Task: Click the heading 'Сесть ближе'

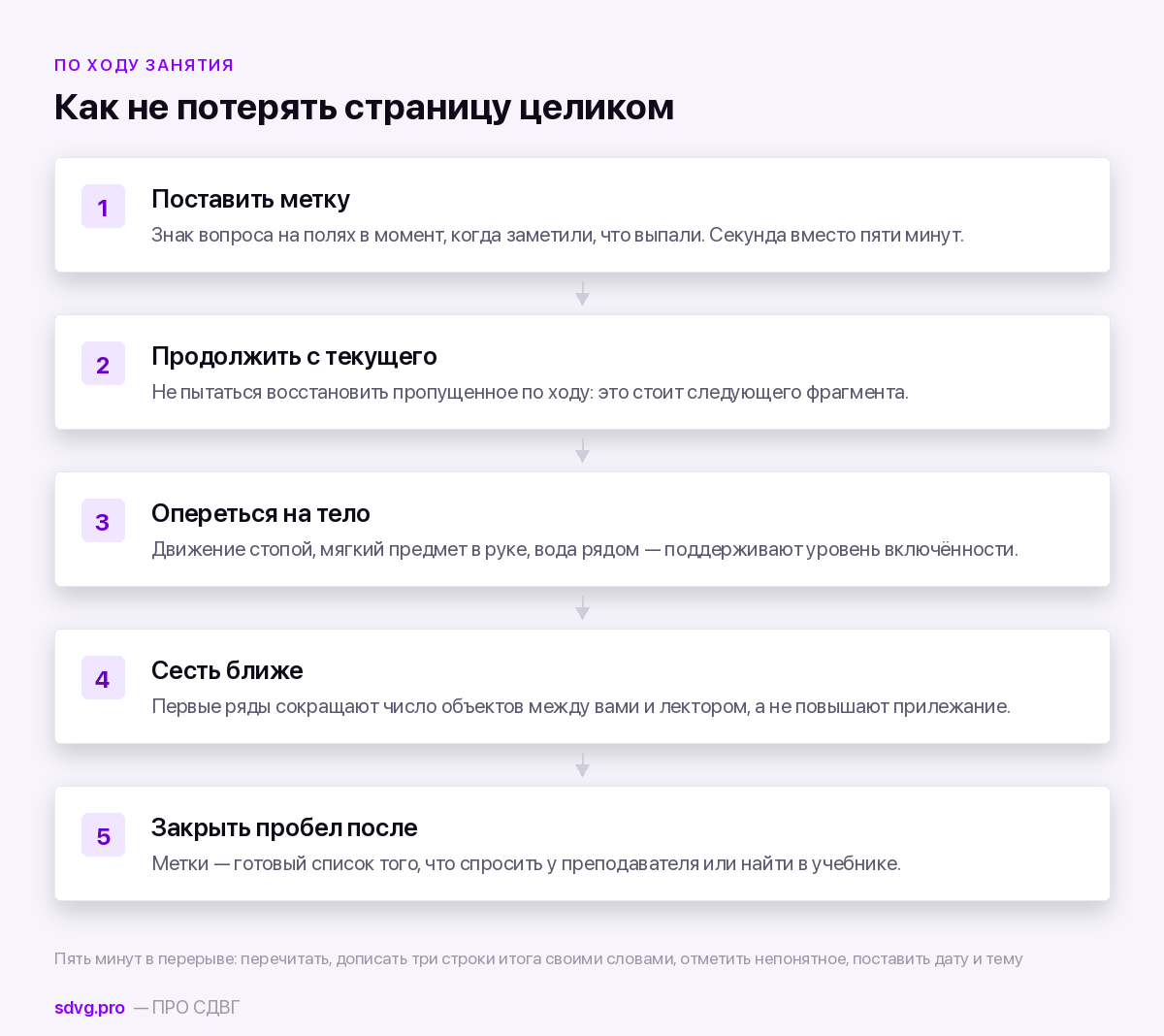Action: click(x=227, y=670)
